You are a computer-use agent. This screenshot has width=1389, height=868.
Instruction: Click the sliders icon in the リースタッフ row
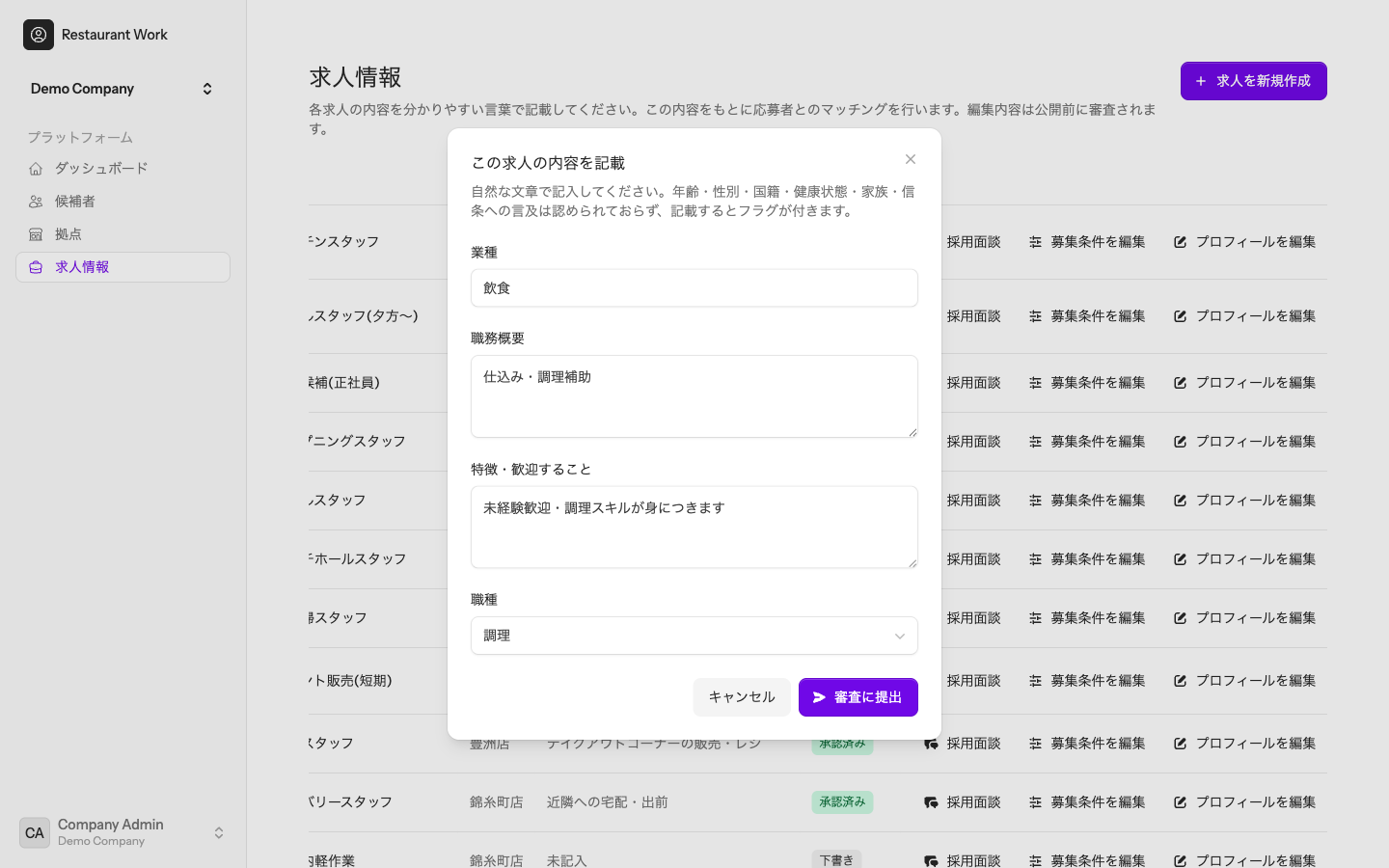1035,802
